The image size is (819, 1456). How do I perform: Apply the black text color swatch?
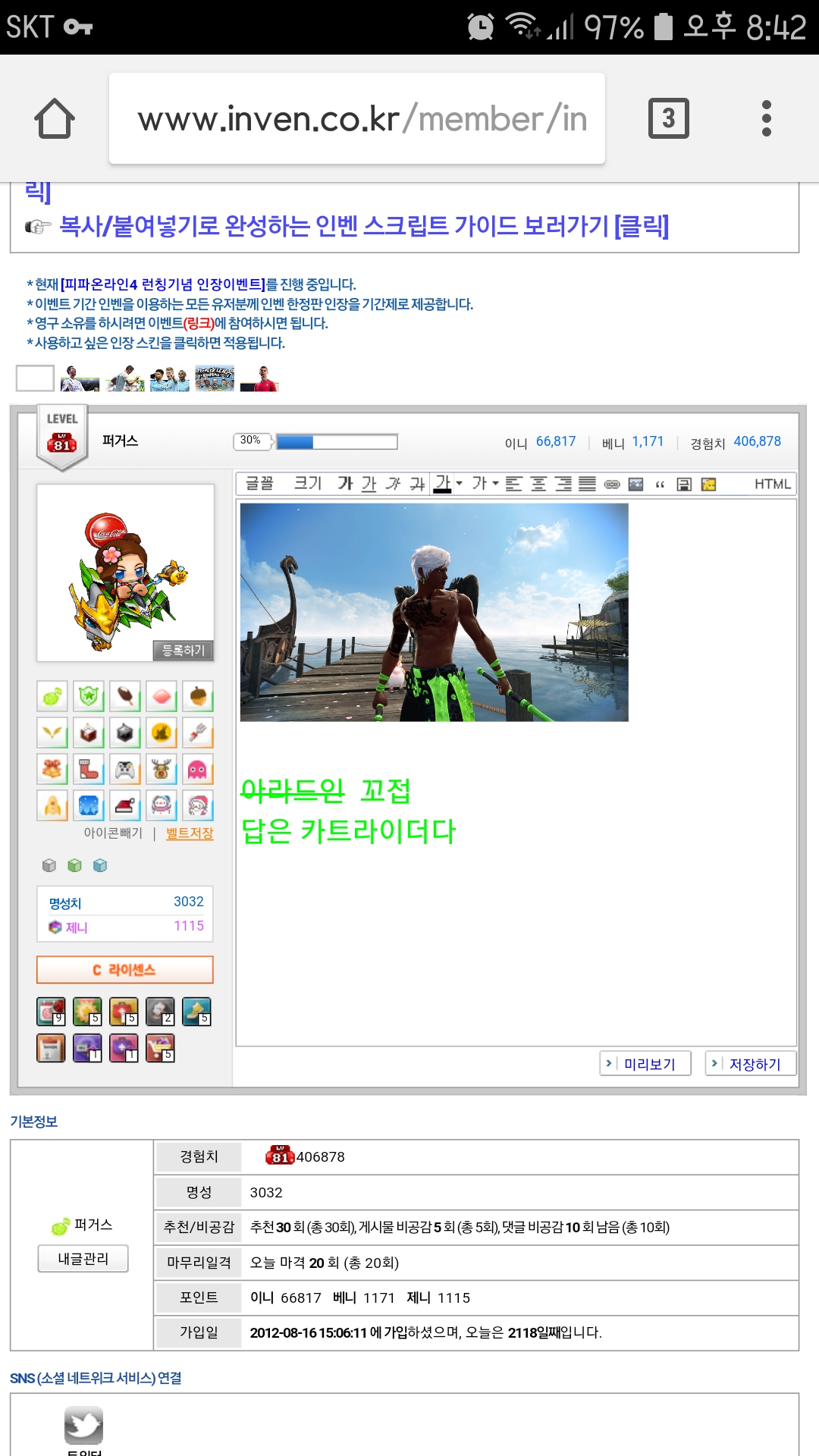[442, 484]
